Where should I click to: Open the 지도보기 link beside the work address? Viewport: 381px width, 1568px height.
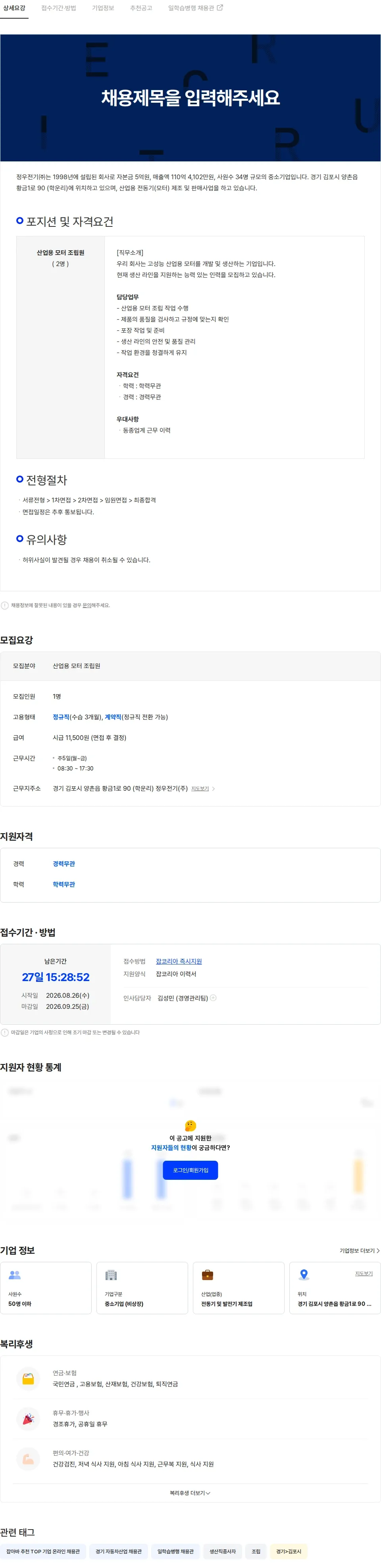(x=200, y=789)
